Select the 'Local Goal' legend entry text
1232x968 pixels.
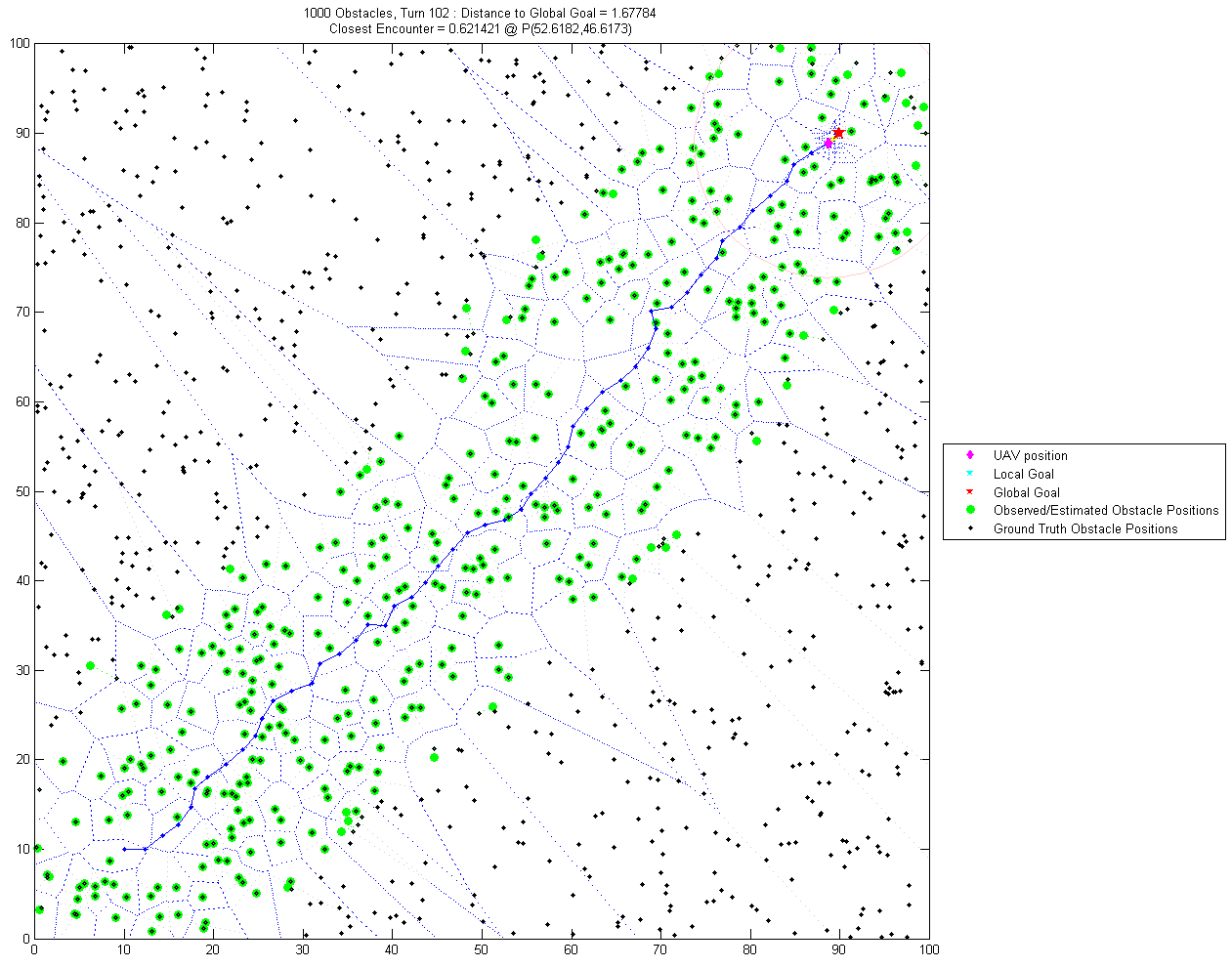point(1023,474)
